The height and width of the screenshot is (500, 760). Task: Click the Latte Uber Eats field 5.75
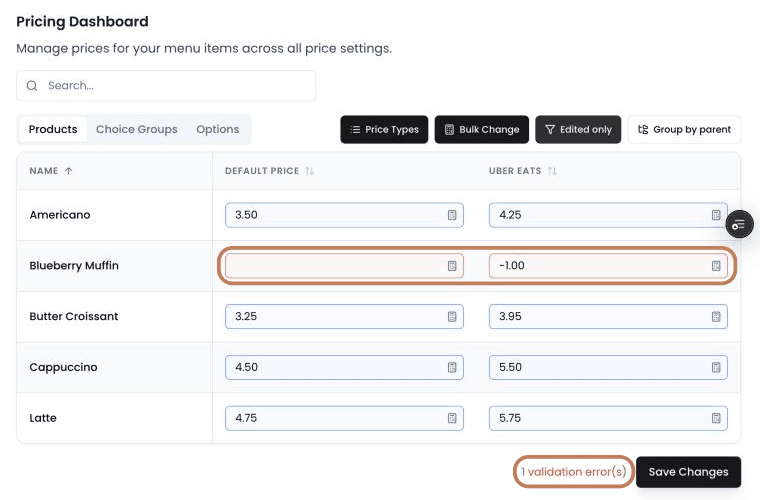[x=608, y=418]
